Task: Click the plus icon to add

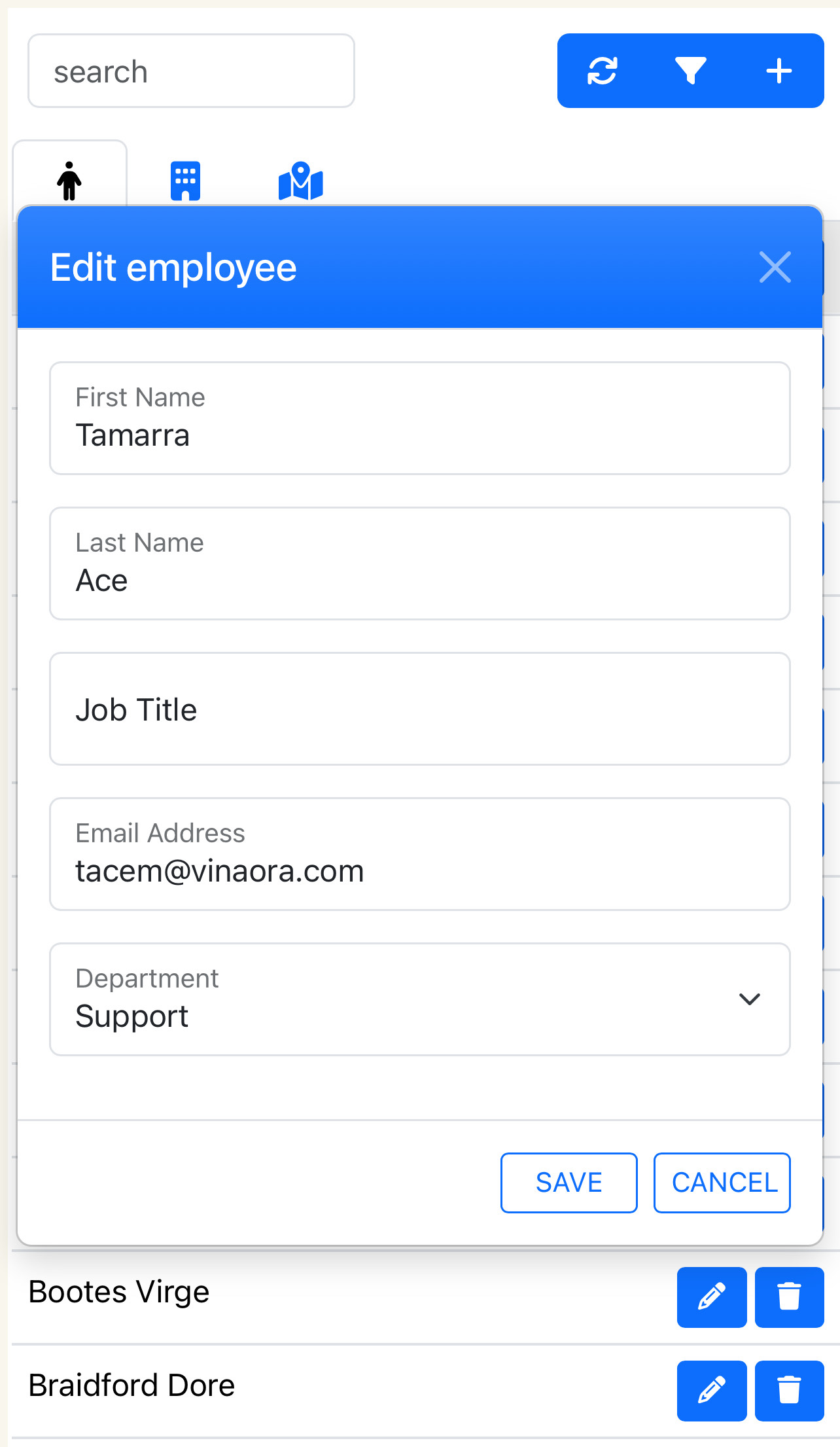Action: [779, 71]
